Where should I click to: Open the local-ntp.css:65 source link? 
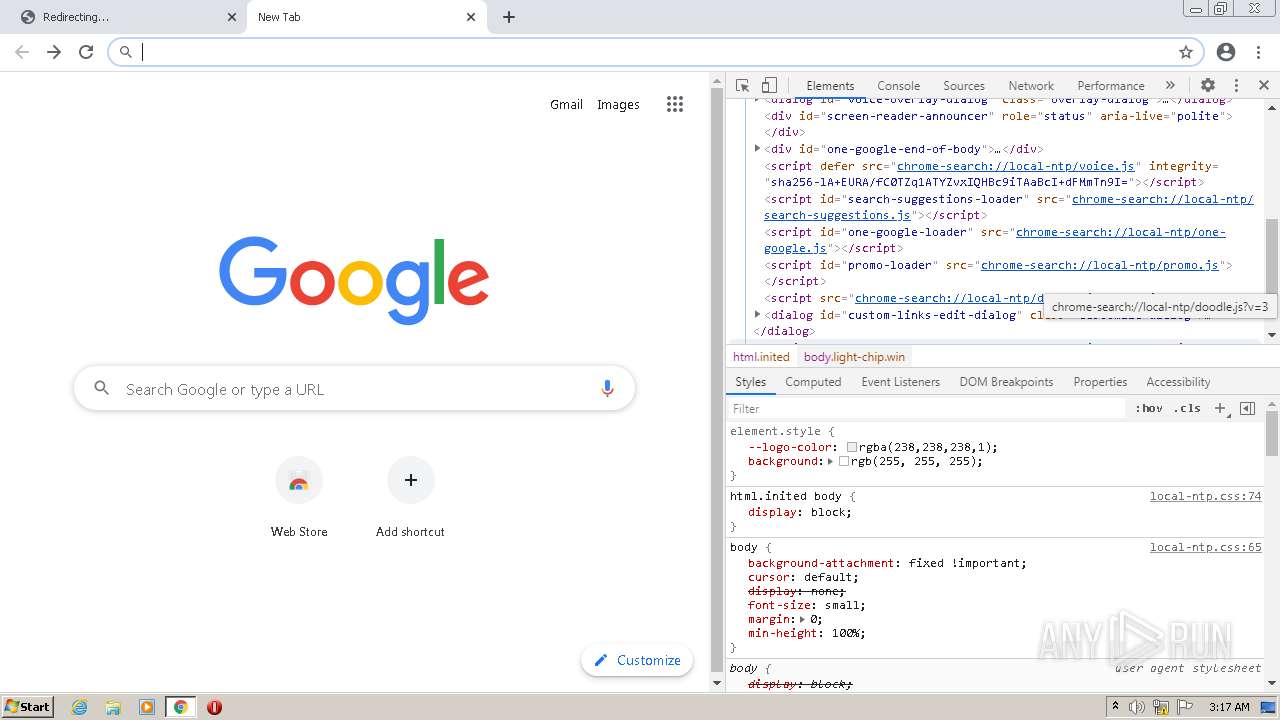[x=1205, y=547]
